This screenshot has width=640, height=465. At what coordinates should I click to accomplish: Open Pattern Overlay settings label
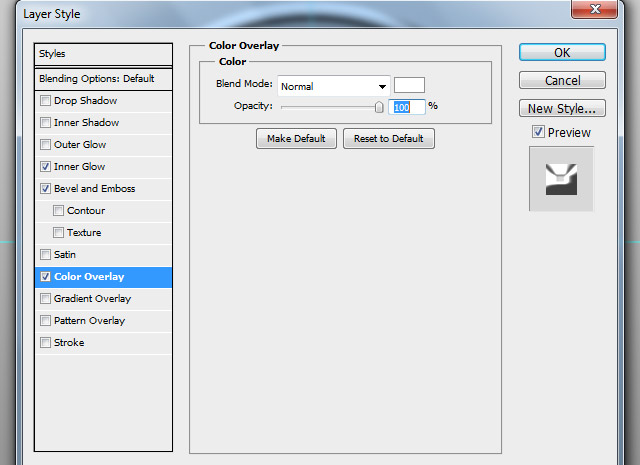[x=89, y=321]
